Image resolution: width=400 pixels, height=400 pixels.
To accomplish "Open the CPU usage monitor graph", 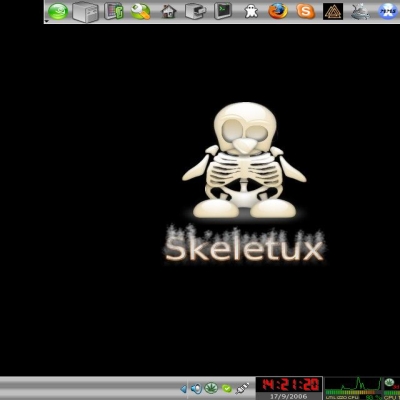I will pos(354,388).
